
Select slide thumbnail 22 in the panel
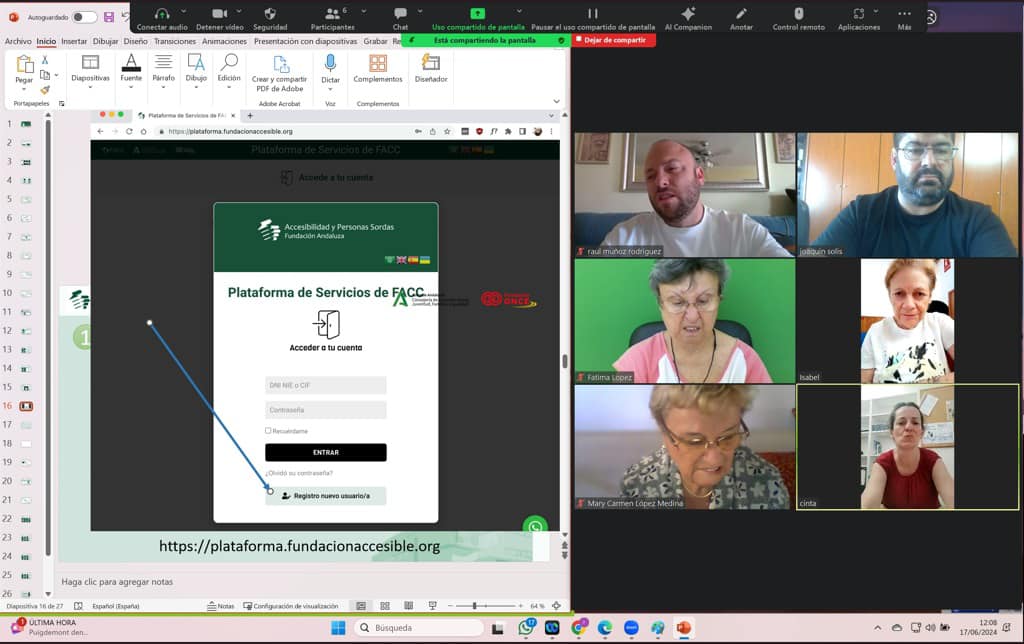tap(26, 519)
